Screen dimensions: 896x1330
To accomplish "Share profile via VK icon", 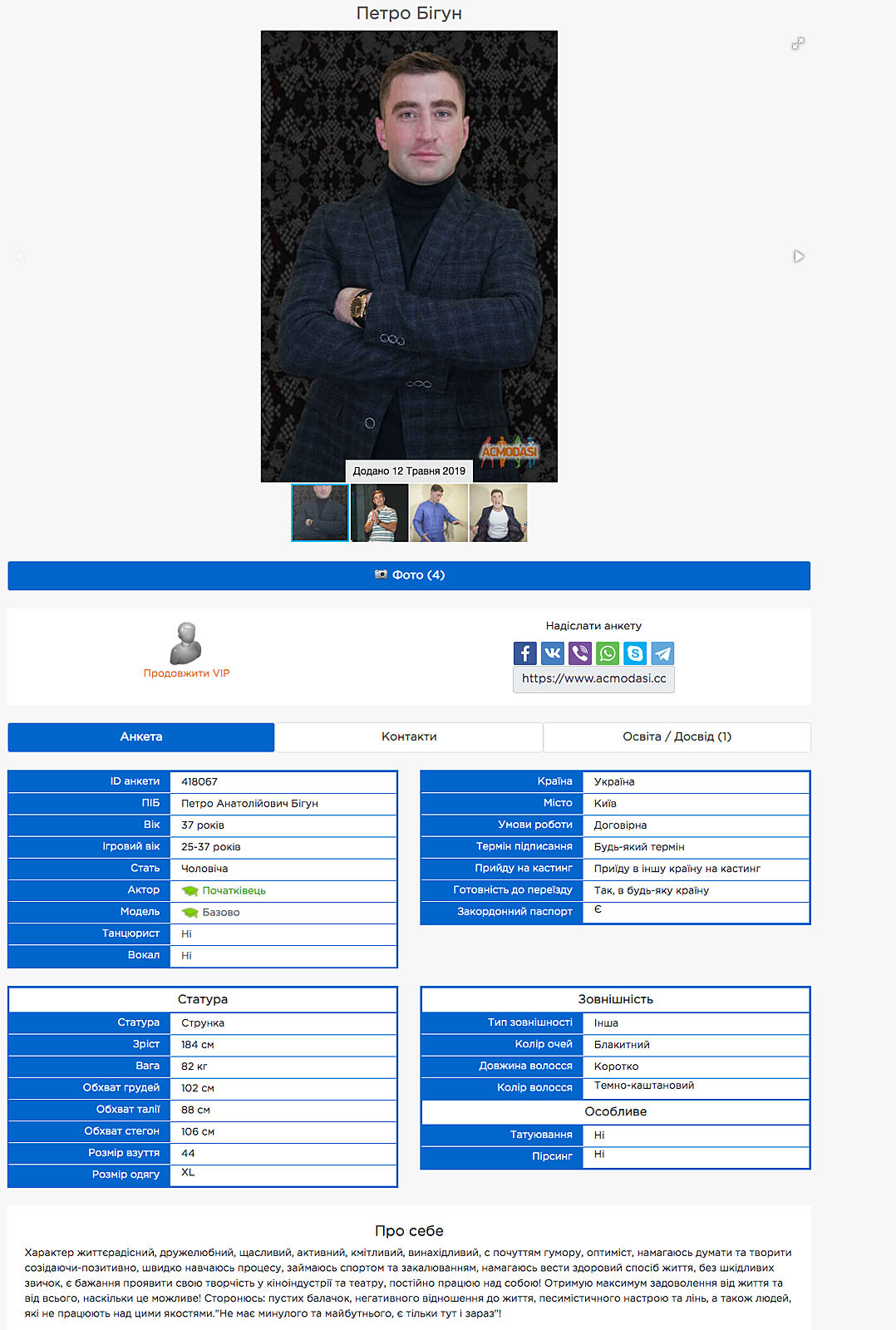I will click(553, 653).
